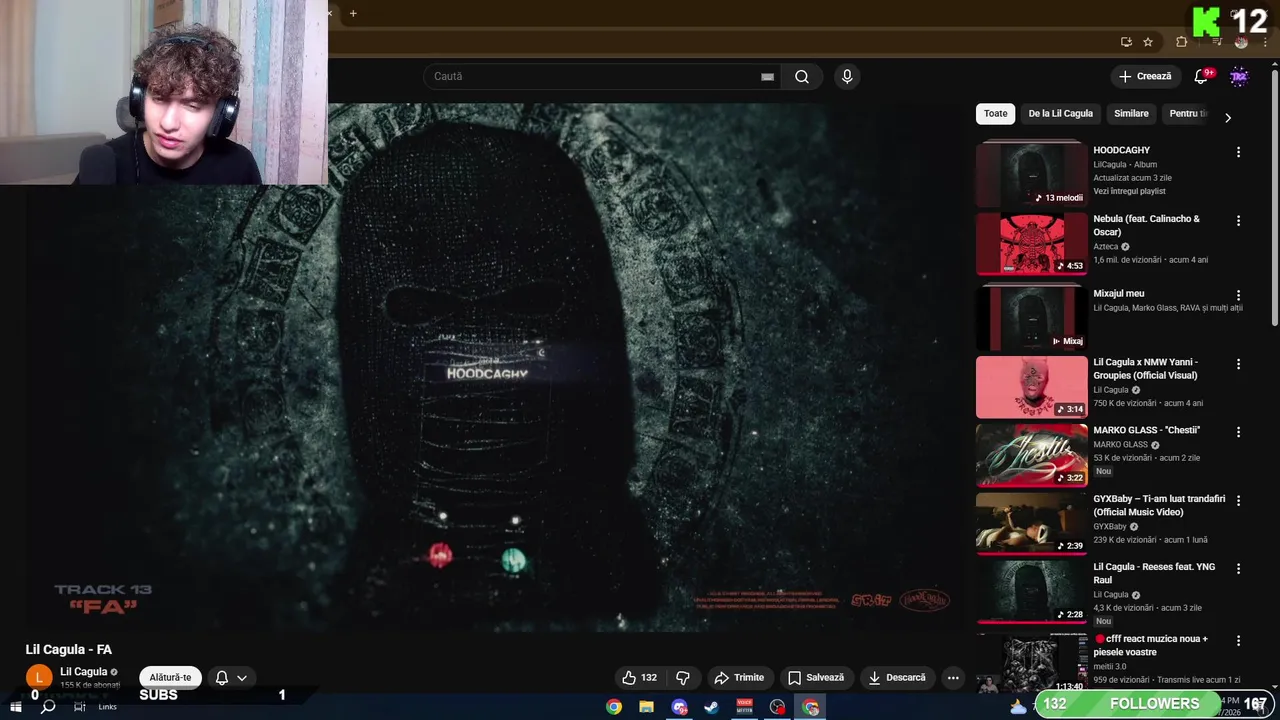Open options for Mixajul meu
Viewport: 1280px width, 720px height.
1238,295
